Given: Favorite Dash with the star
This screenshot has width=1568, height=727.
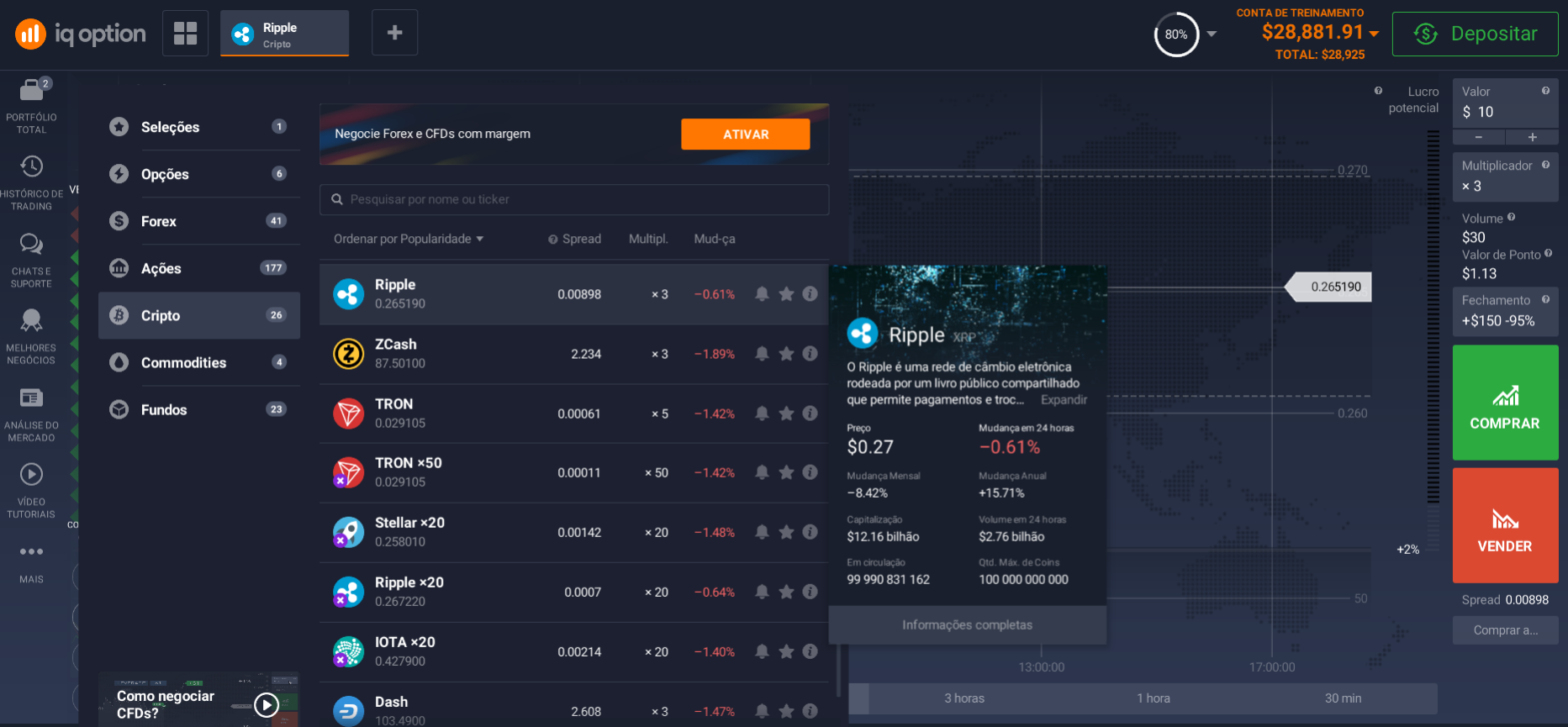Looking at the screenshot, I should (786, 711).
